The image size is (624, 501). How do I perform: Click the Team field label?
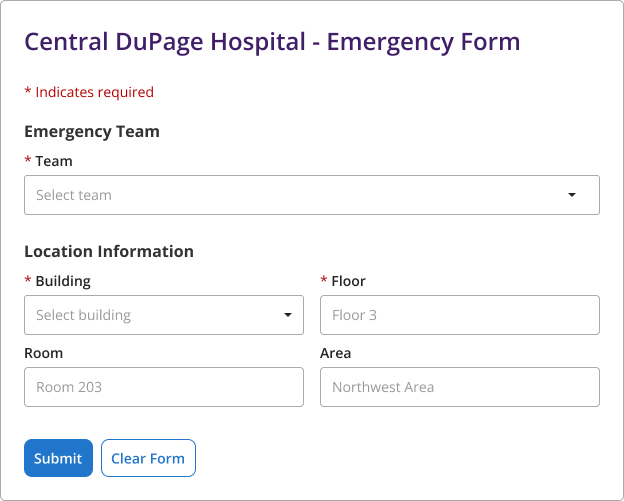point(54,161)
